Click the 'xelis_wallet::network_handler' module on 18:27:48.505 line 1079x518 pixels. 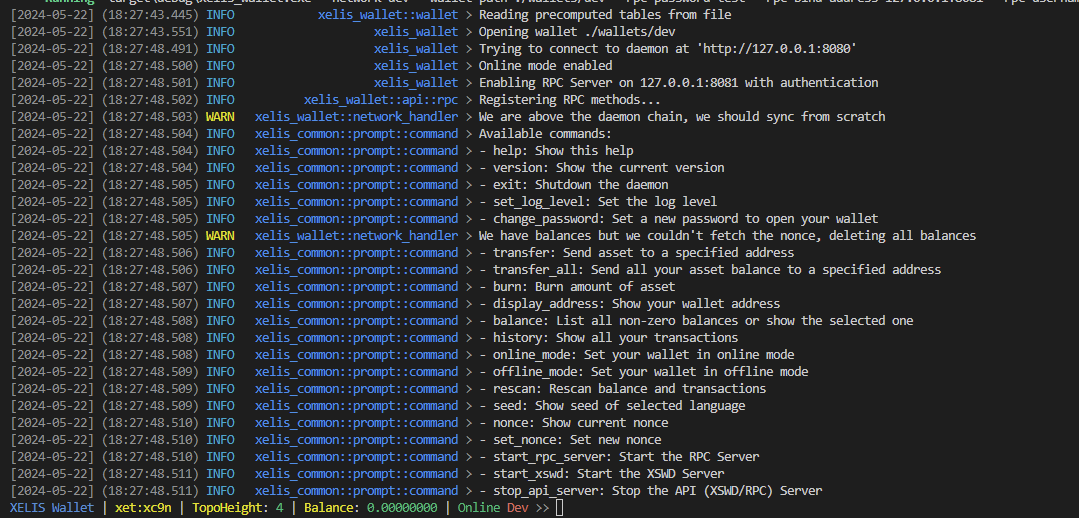point(356,235)
